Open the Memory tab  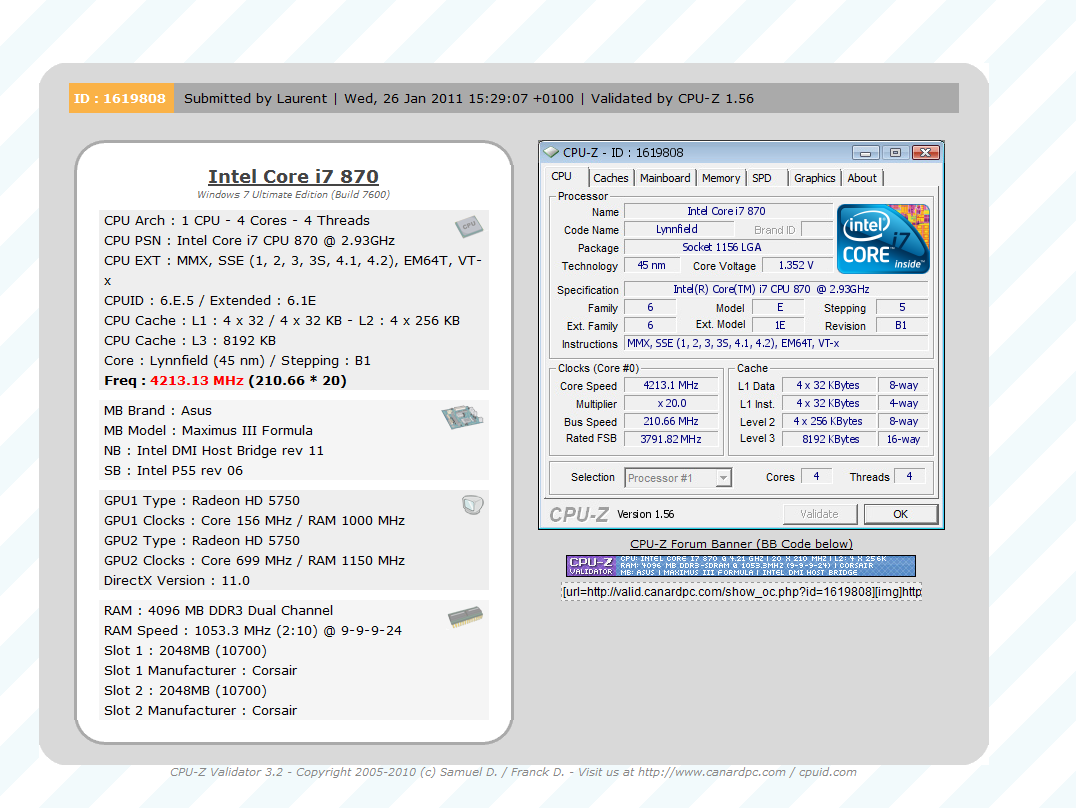click(721, 178)
